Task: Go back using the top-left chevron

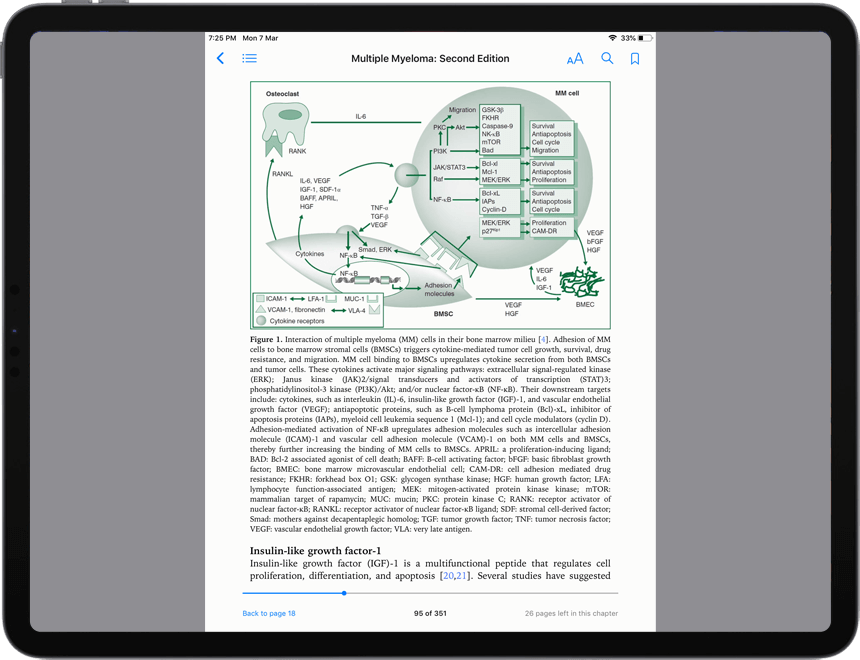Action: (x=220, y=59)
